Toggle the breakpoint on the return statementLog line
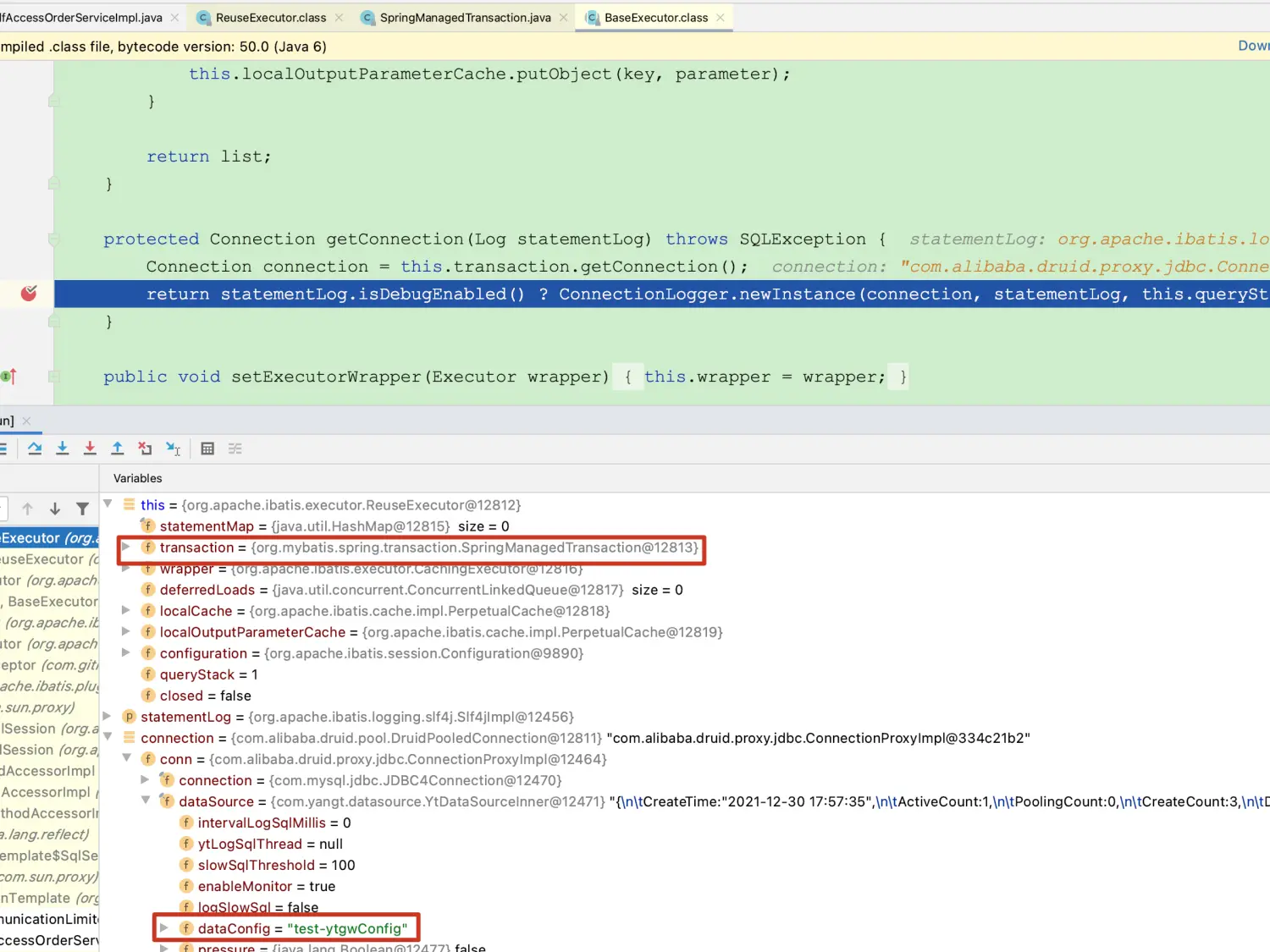Screen dimensions: 1270x952 29,294
